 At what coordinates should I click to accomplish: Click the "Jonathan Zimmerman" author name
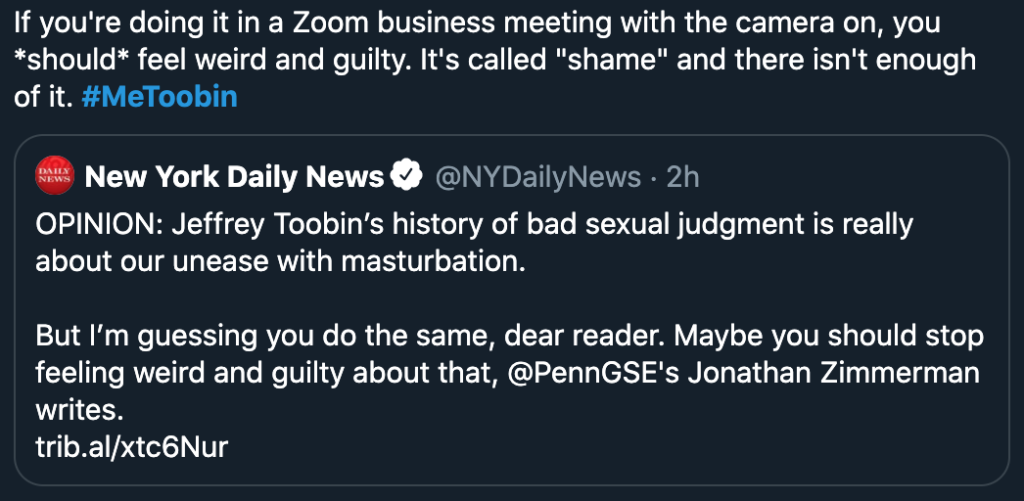(x=834, y=374)
